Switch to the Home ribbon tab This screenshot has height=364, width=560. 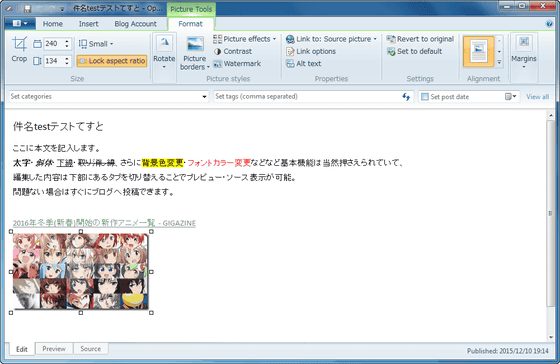click(x=53, y=24)
